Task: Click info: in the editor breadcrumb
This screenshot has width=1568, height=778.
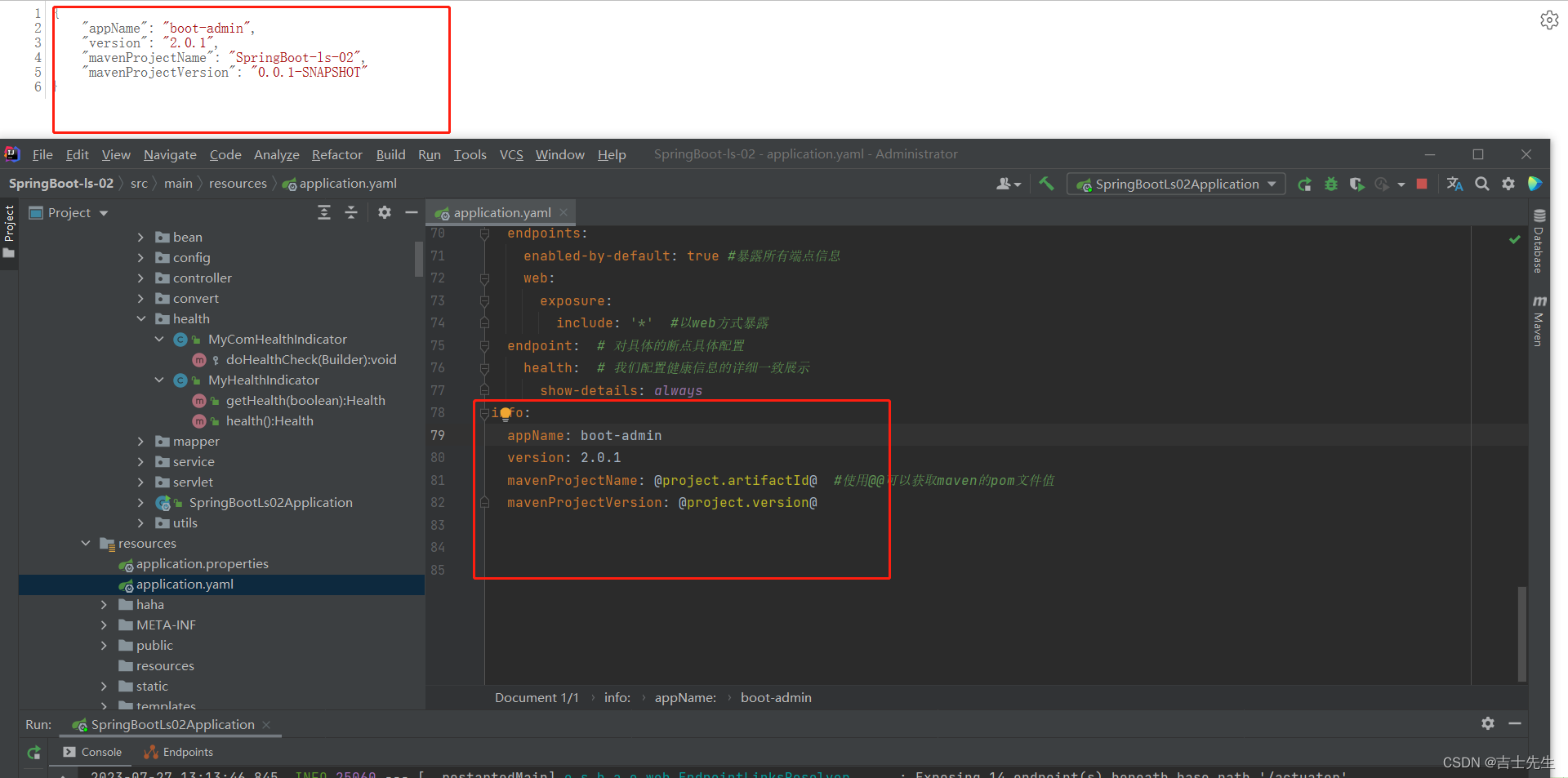Action: pyautogui.click(x=617, y=698)
